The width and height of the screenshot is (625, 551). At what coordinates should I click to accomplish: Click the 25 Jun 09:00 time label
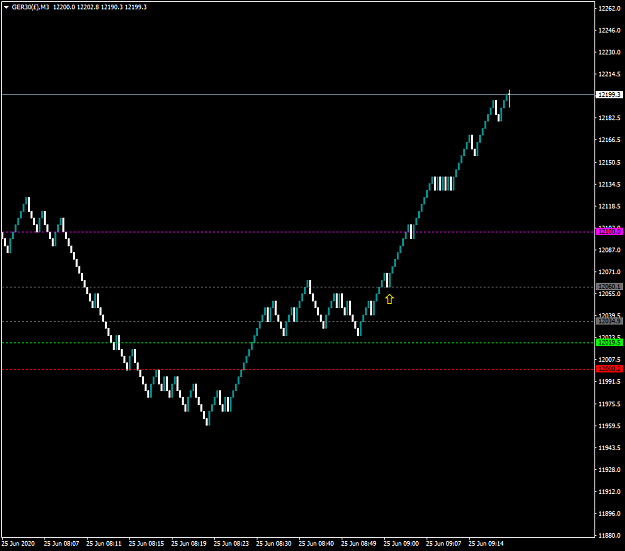401,543
